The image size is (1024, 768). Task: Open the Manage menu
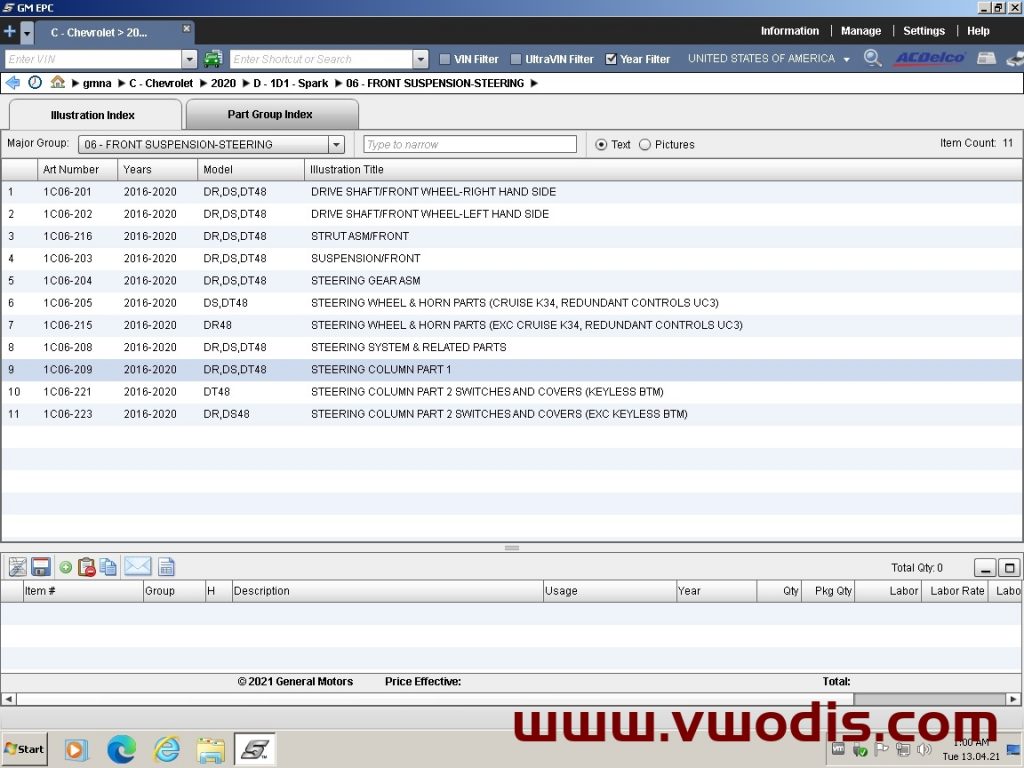click(x=860, y=31)
